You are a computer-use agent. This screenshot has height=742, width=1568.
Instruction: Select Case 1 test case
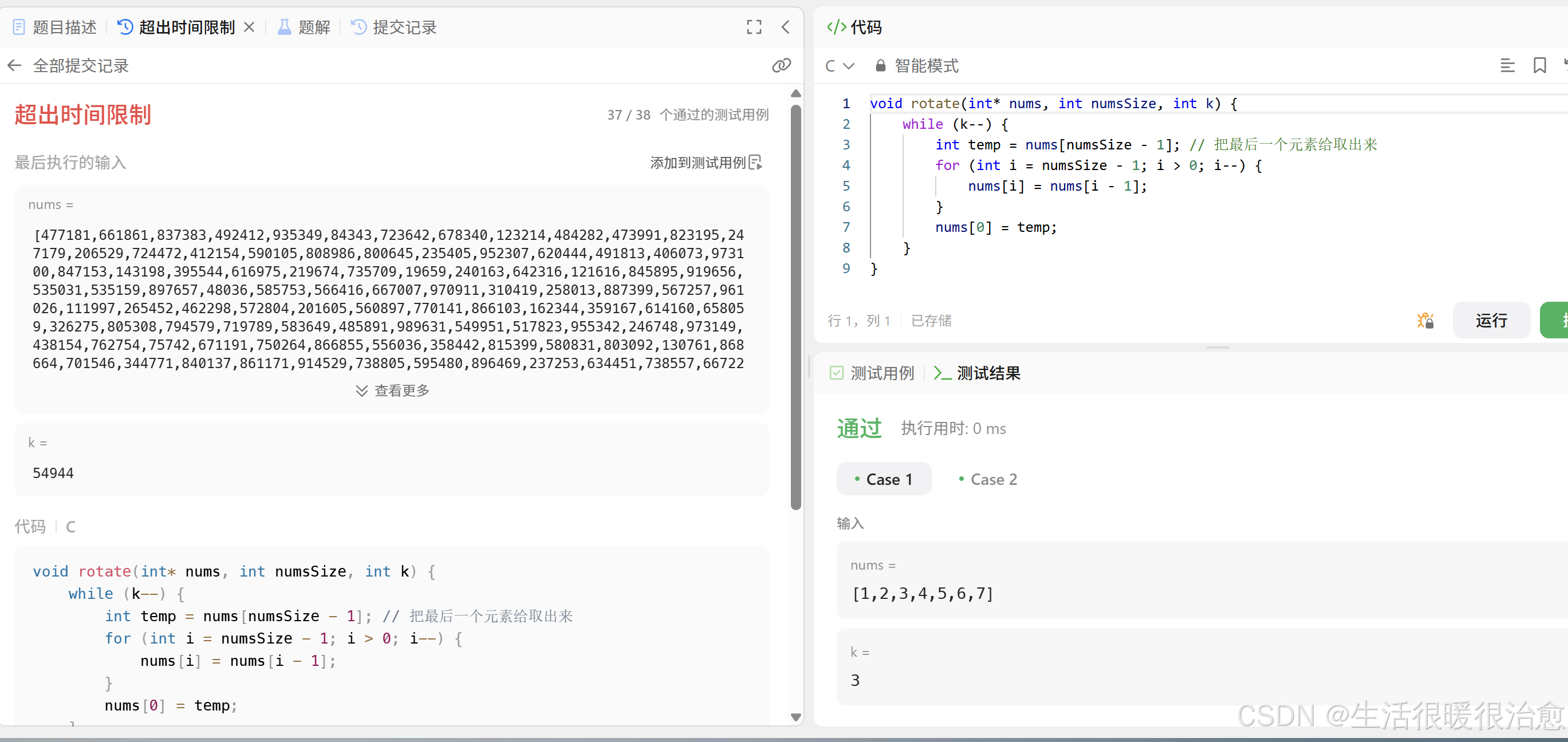point(883,479)
